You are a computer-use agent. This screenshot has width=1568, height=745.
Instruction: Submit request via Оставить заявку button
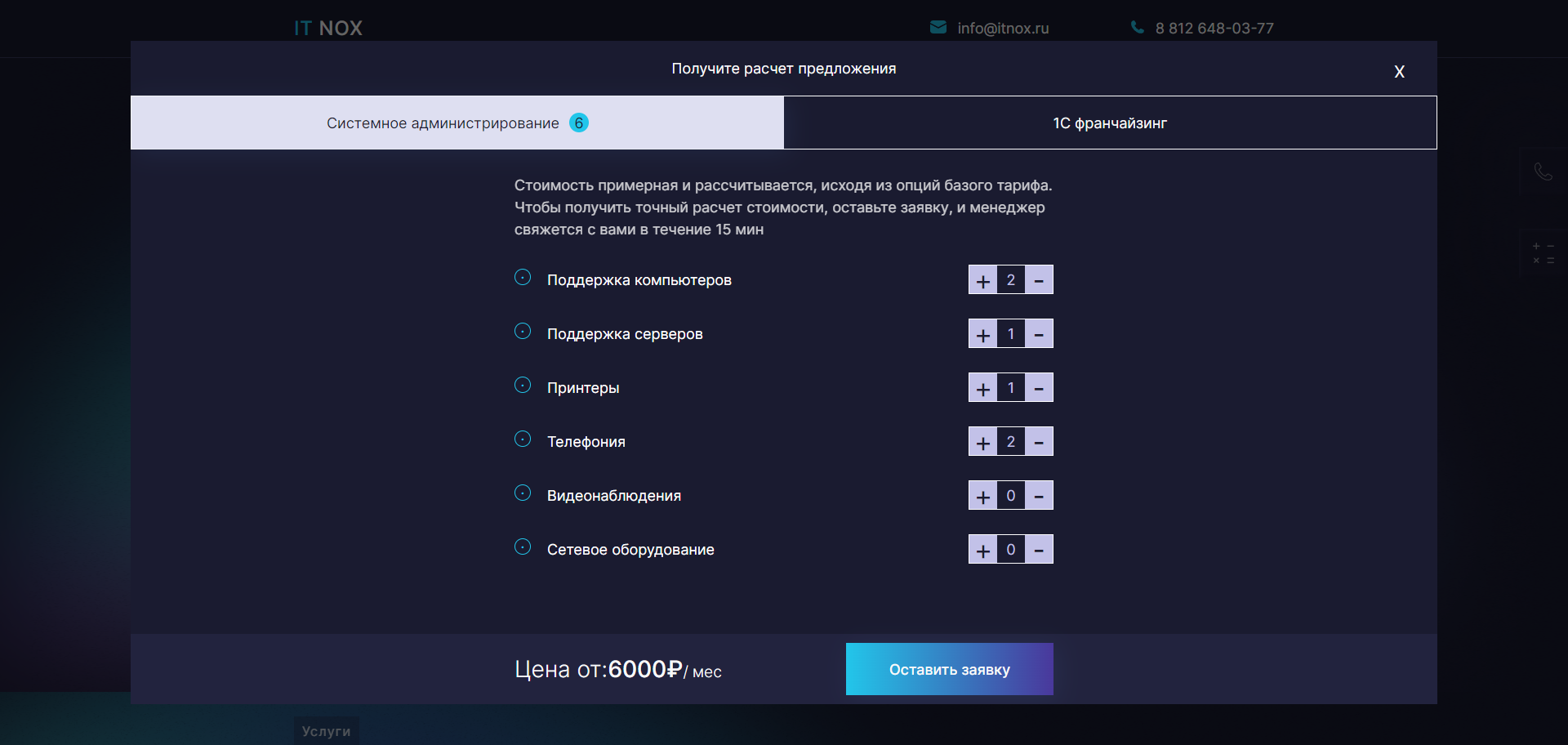coord(950,669)
